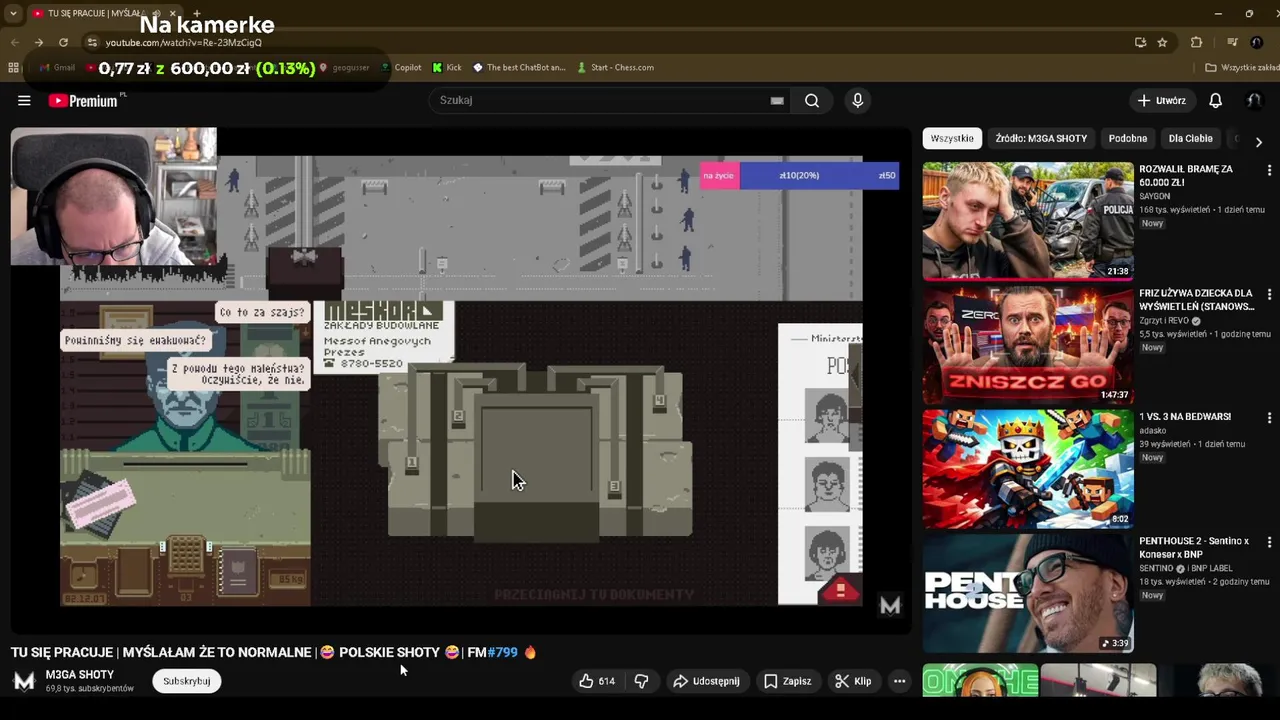1280x720 pixels.
Task: Click the Udostępnij share button
Action: click(706, 681)
